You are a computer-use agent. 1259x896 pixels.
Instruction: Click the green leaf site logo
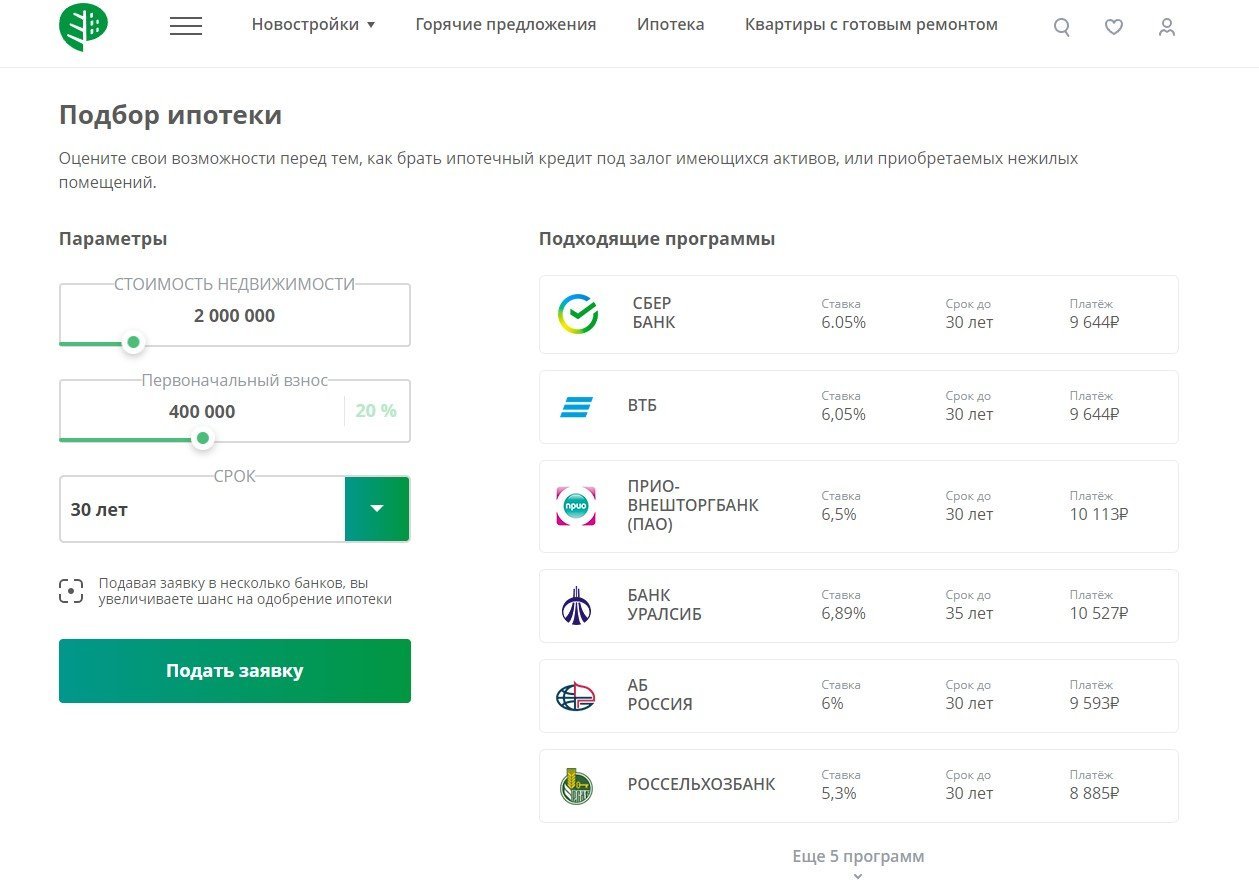pos(83,27)
